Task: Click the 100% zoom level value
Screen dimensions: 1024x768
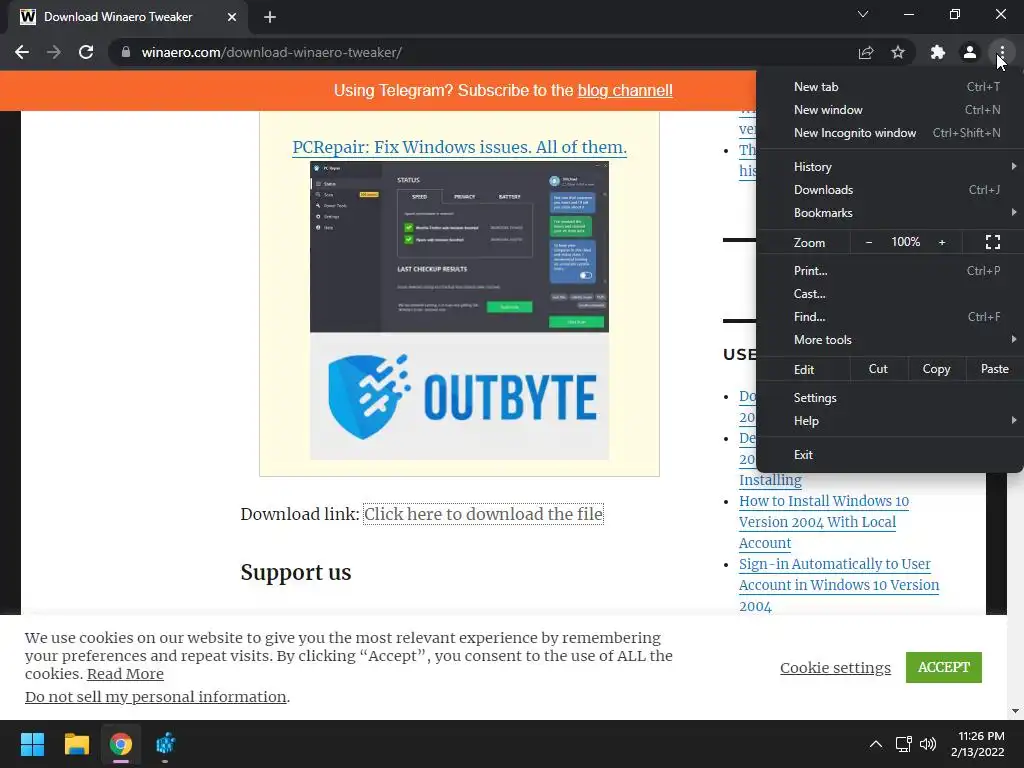Action: (x=905, y=242)
